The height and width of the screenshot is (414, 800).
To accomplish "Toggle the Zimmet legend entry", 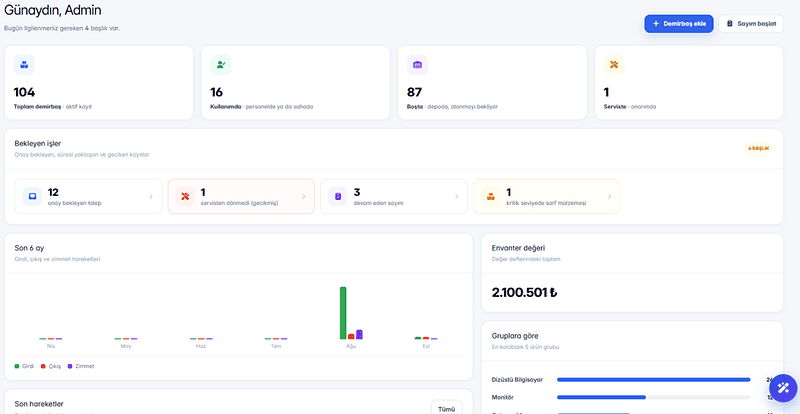I will (x=81, y=366).
